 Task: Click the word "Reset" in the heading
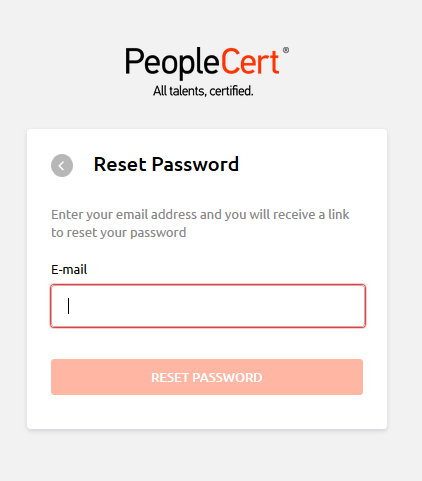[x=120, y=164]
